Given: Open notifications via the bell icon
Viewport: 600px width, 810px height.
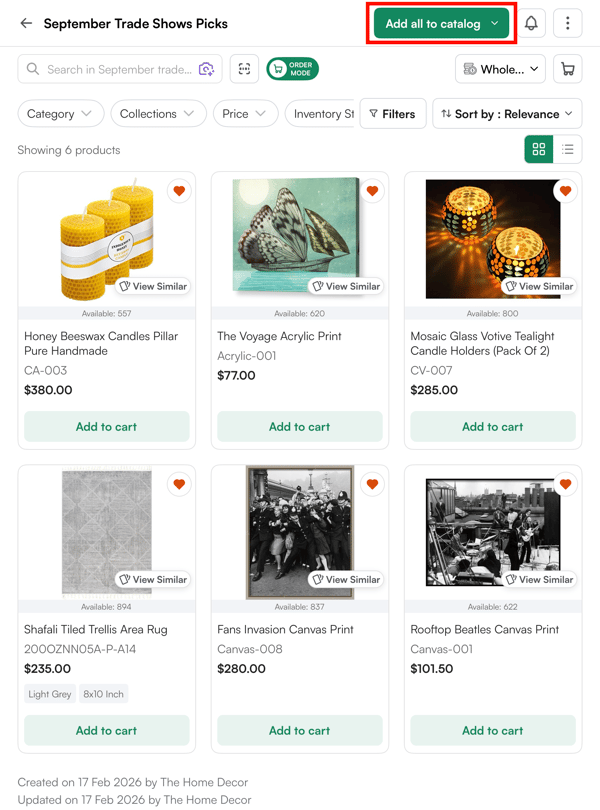Looking at the screenshot, I should pos(531,23).
